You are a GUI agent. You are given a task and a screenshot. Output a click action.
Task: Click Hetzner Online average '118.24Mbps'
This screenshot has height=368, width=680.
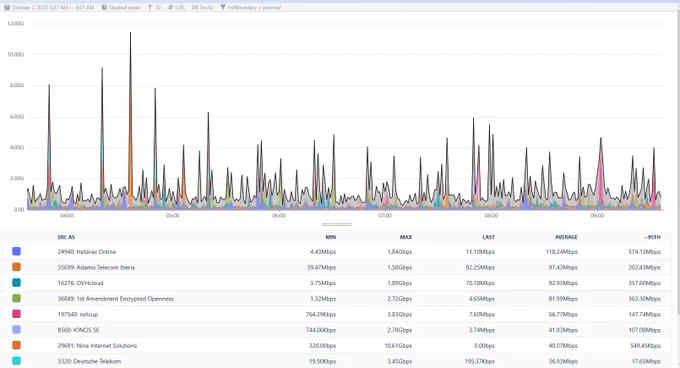pyautogui.click(x=562, y=252)
